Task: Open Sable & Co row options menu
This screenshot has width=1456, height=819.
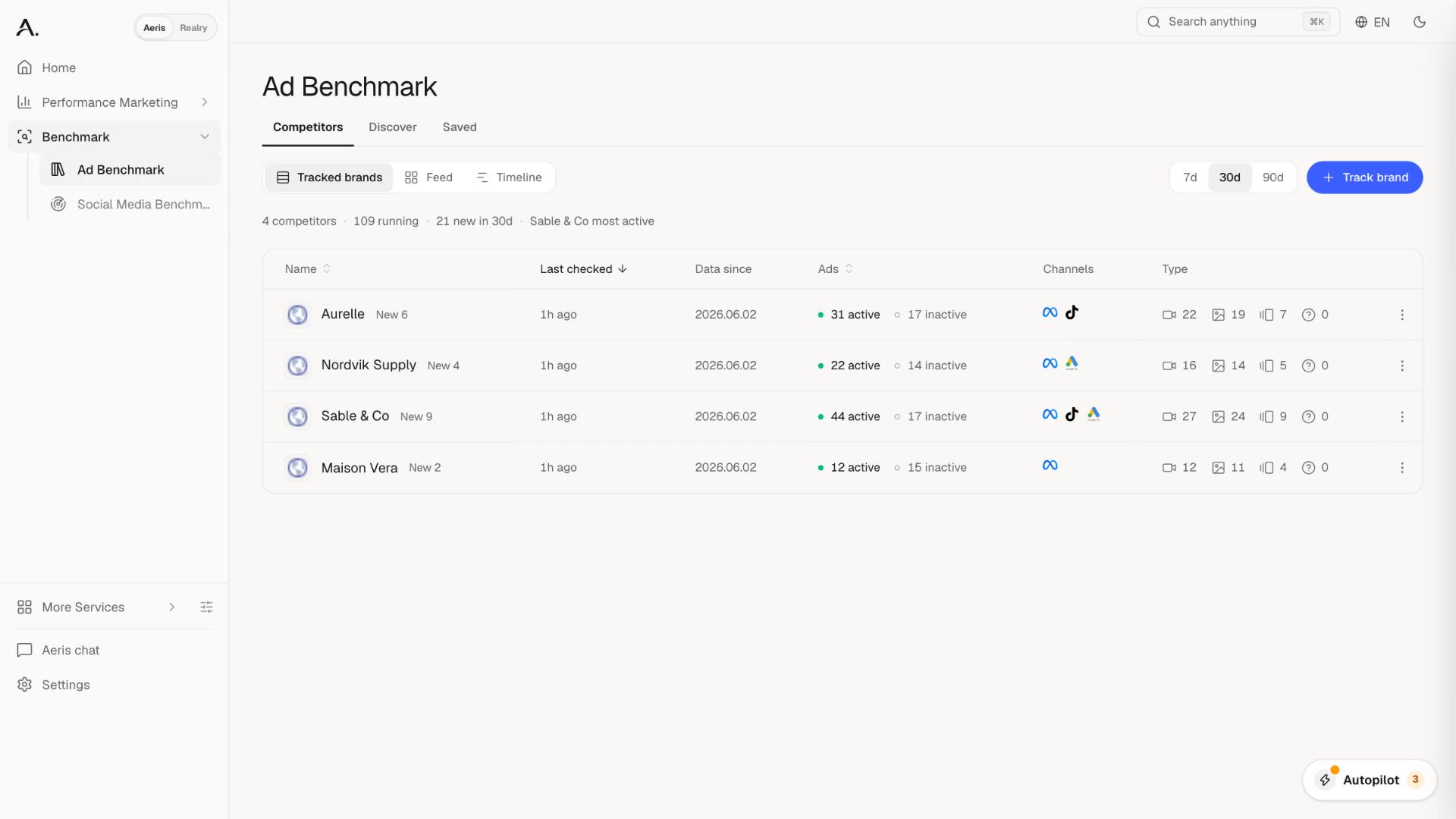Action: [x=1402, y=416]
